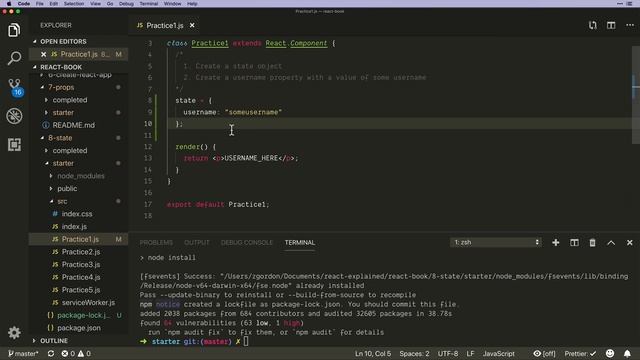Open the Apple menu

click(x=9, y=4)
